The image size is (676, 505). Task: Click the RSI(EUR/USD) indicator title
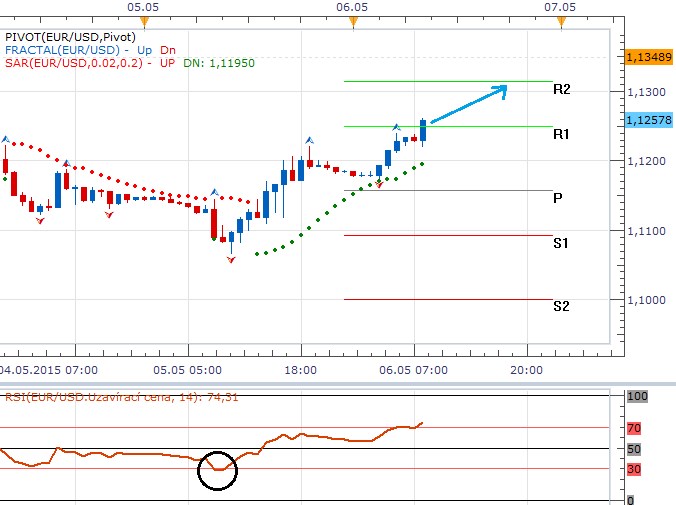pyautogui.click(x=96, y=397)
